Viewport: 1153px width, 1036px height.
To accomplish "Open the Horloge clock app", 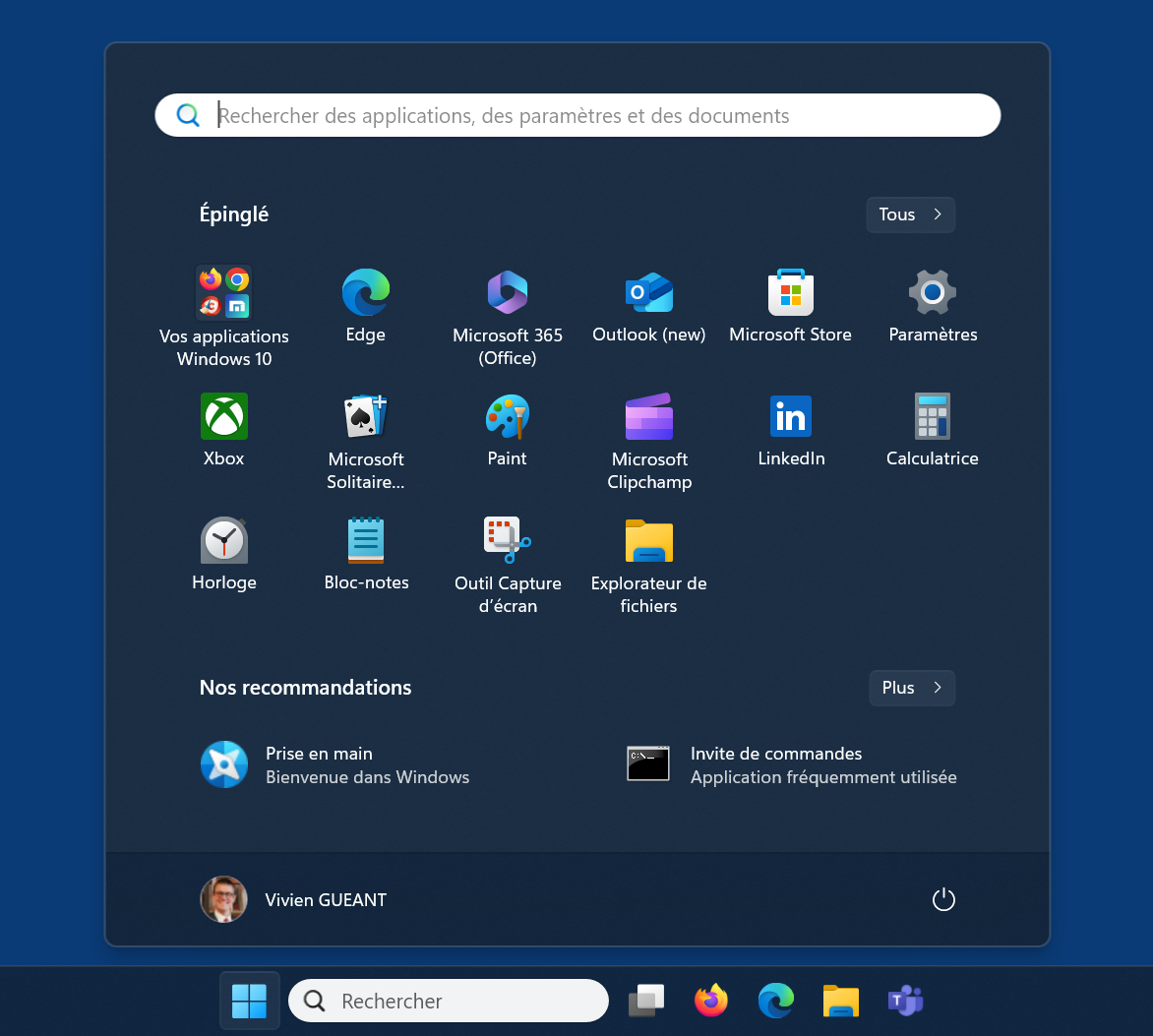I will pos(223,554).
